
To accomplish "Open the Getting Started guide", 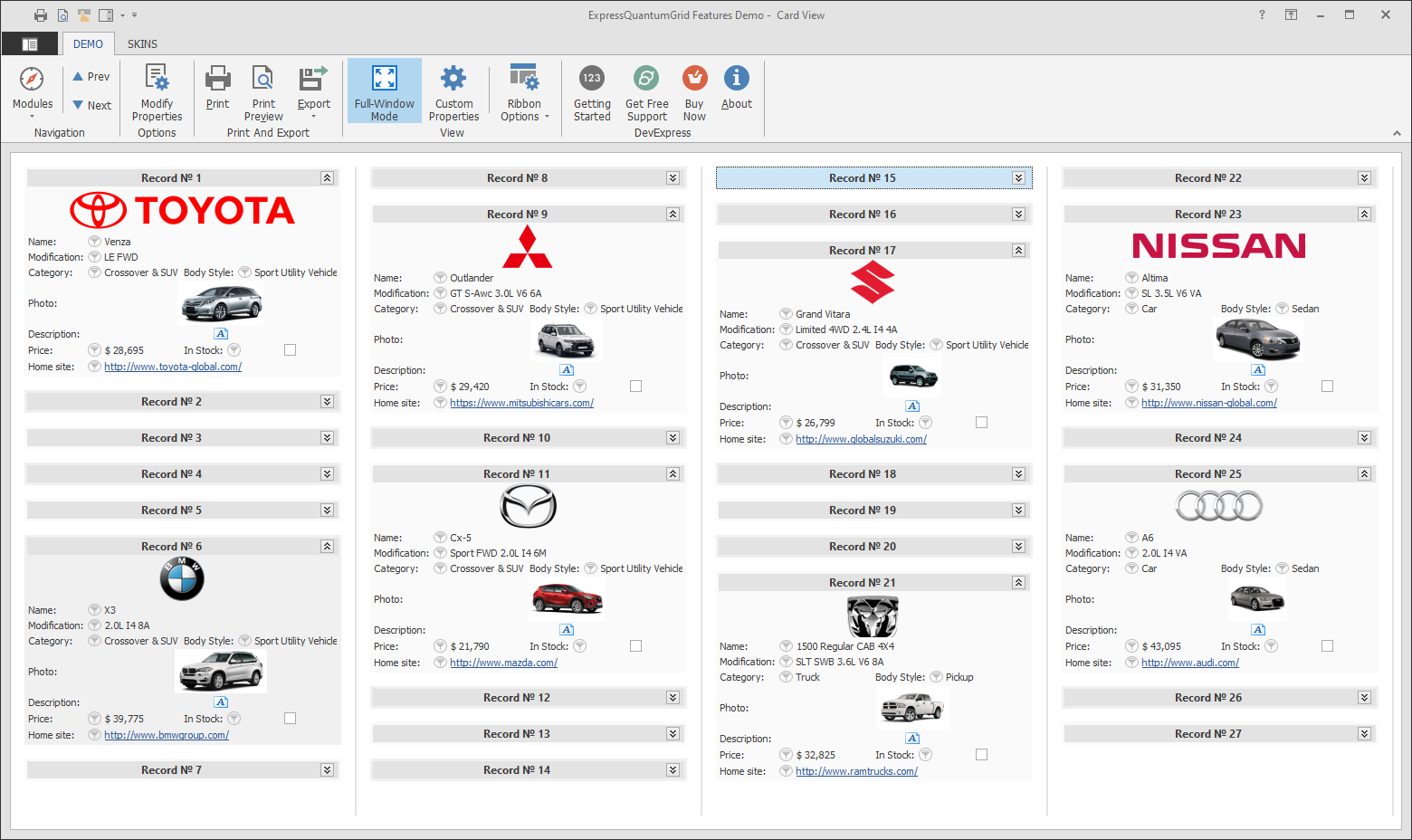I will point(592,92).
